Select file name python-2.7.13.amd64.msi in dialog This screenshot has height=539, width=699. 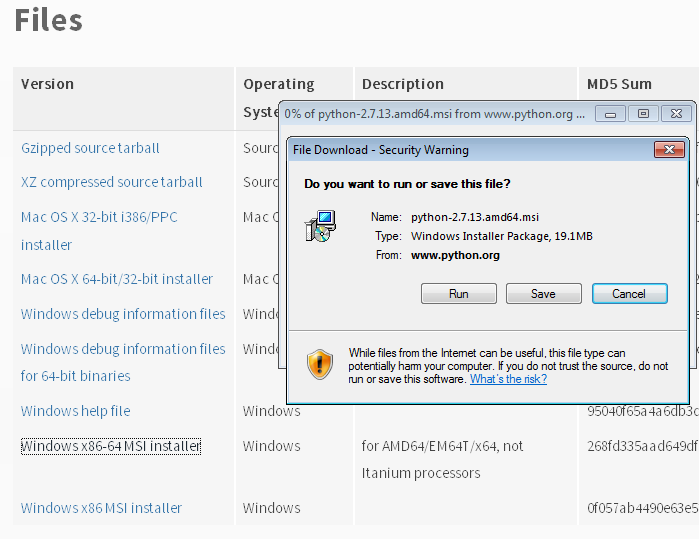pyautogui.click(x=475, y=217)
